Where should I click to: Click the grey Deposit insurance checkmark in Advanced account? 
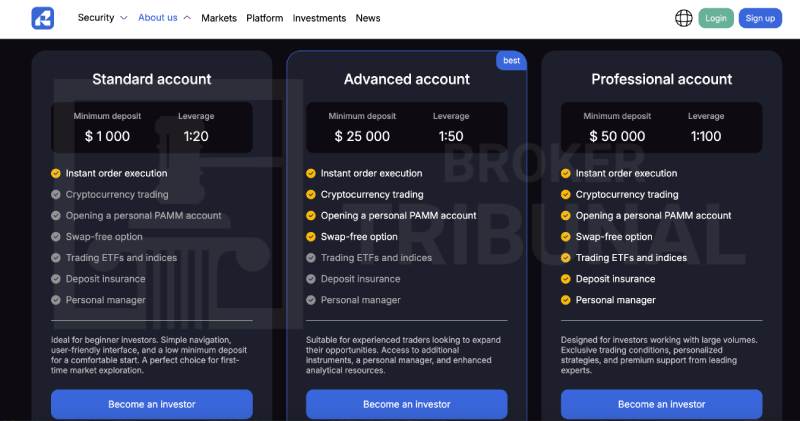tap(311, 279)
